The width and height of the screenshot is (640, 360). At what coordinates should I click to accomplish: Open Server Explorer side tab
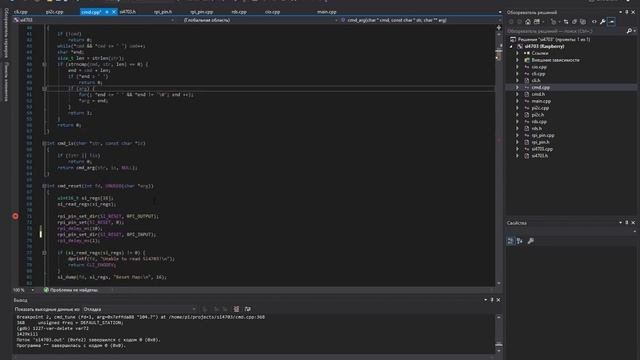(6, 33)
